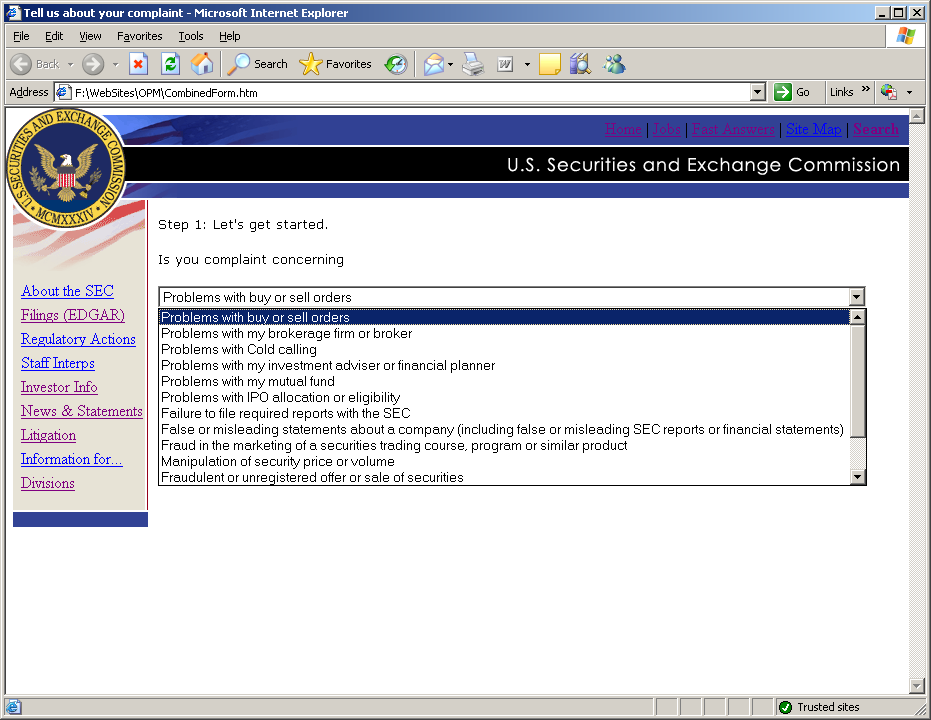Select Manipulation of security price or volume
931x720 pixels.
pos(505,462)
